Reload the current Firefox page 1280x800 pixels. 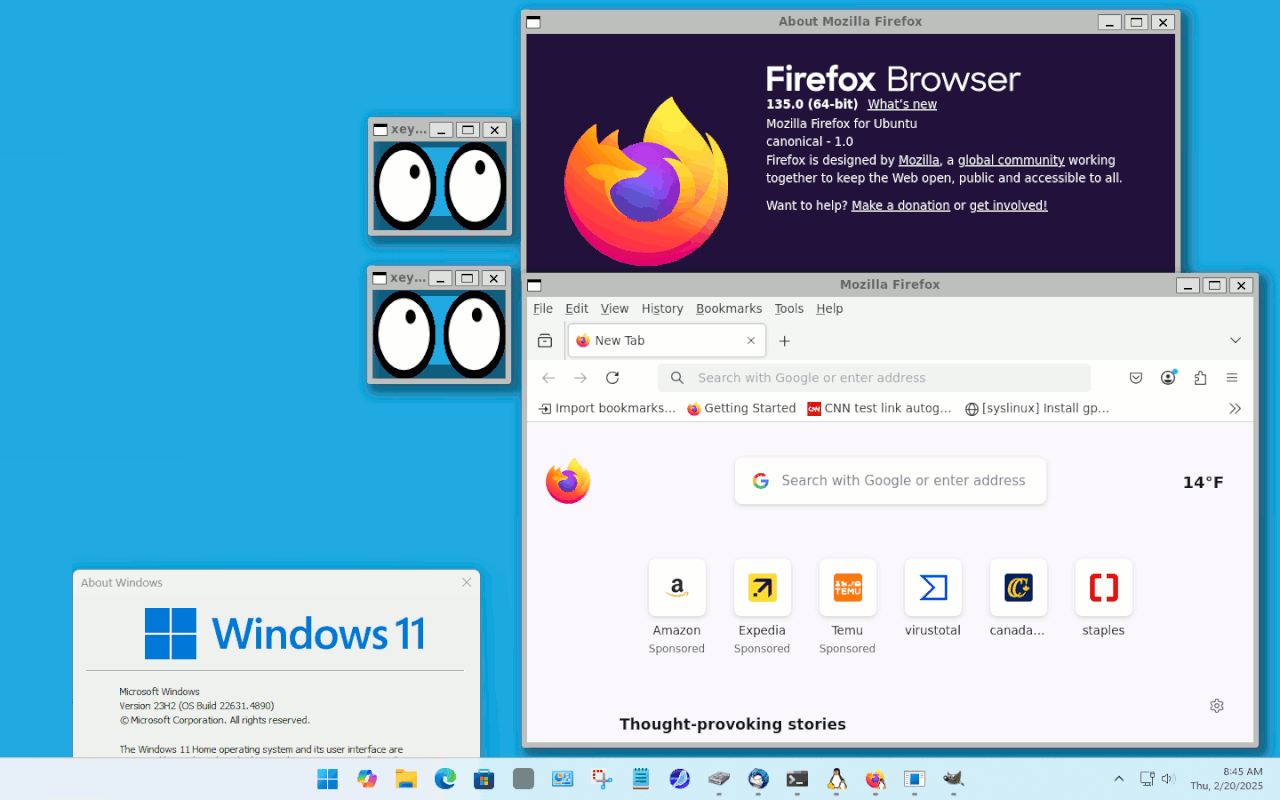(x=613, y=378)
